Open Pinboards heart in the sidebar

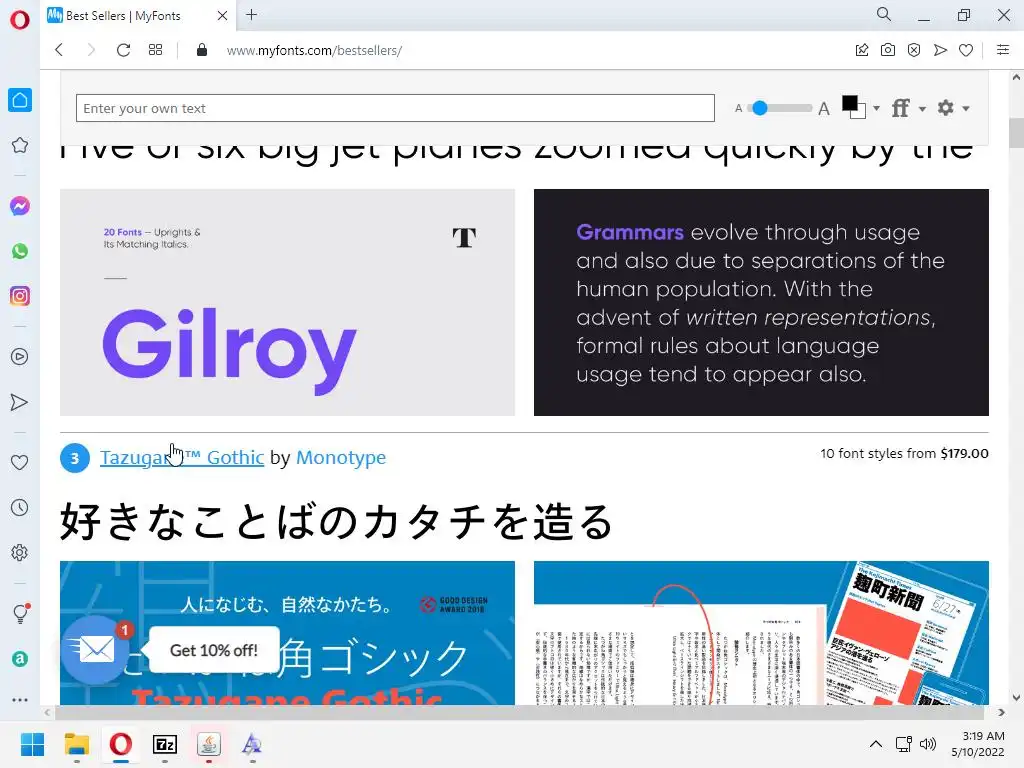[20, 462]
